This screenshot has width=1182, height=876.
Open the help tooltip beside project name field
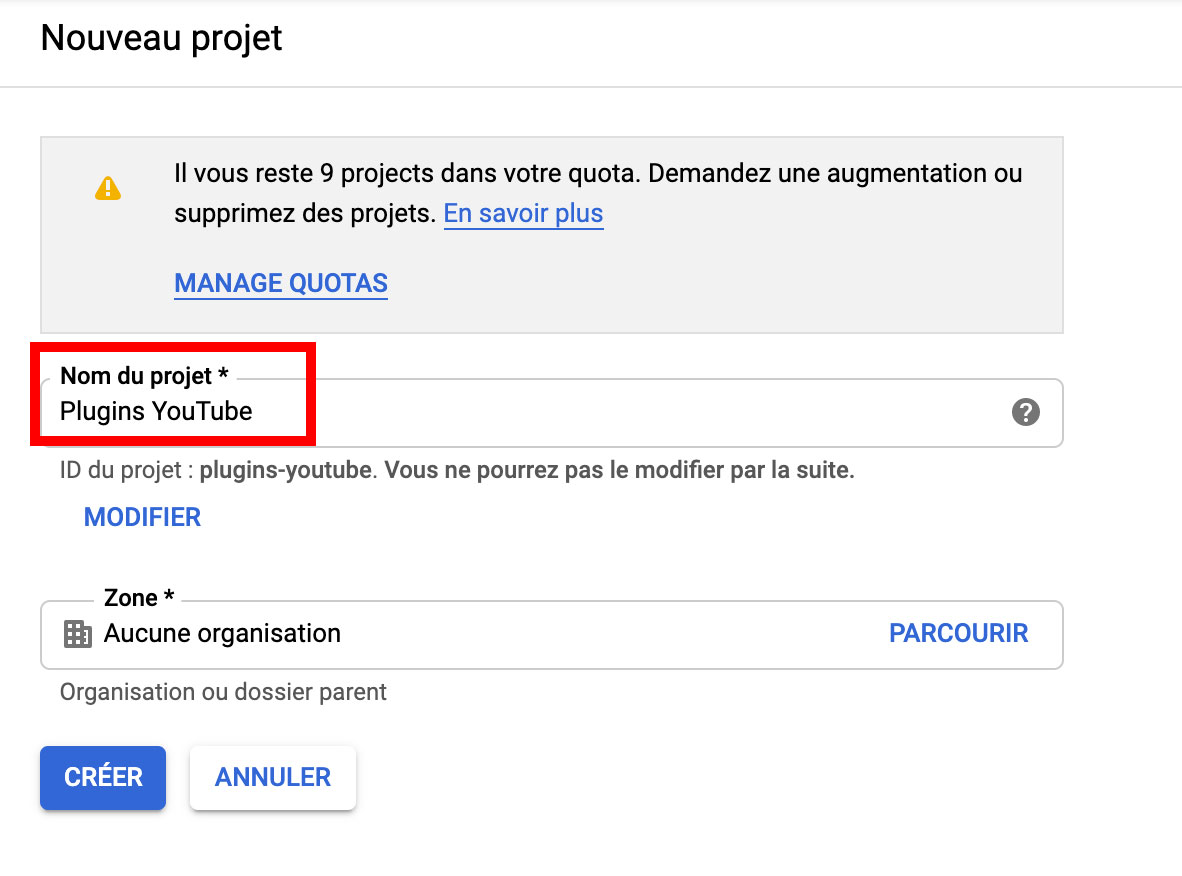pos(1026,412)
